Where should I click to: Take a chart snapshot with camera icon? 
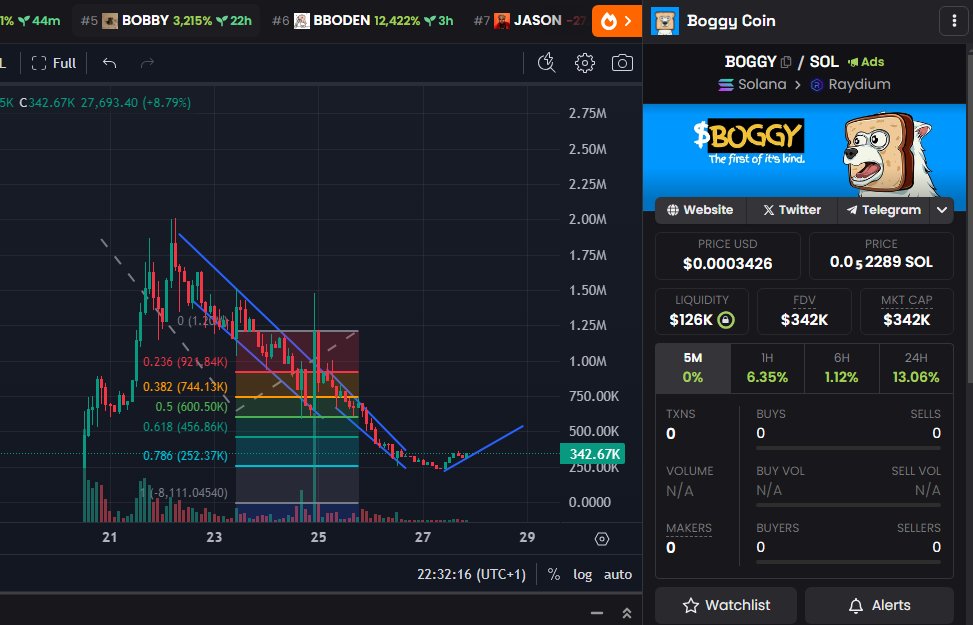pos(622,63)
